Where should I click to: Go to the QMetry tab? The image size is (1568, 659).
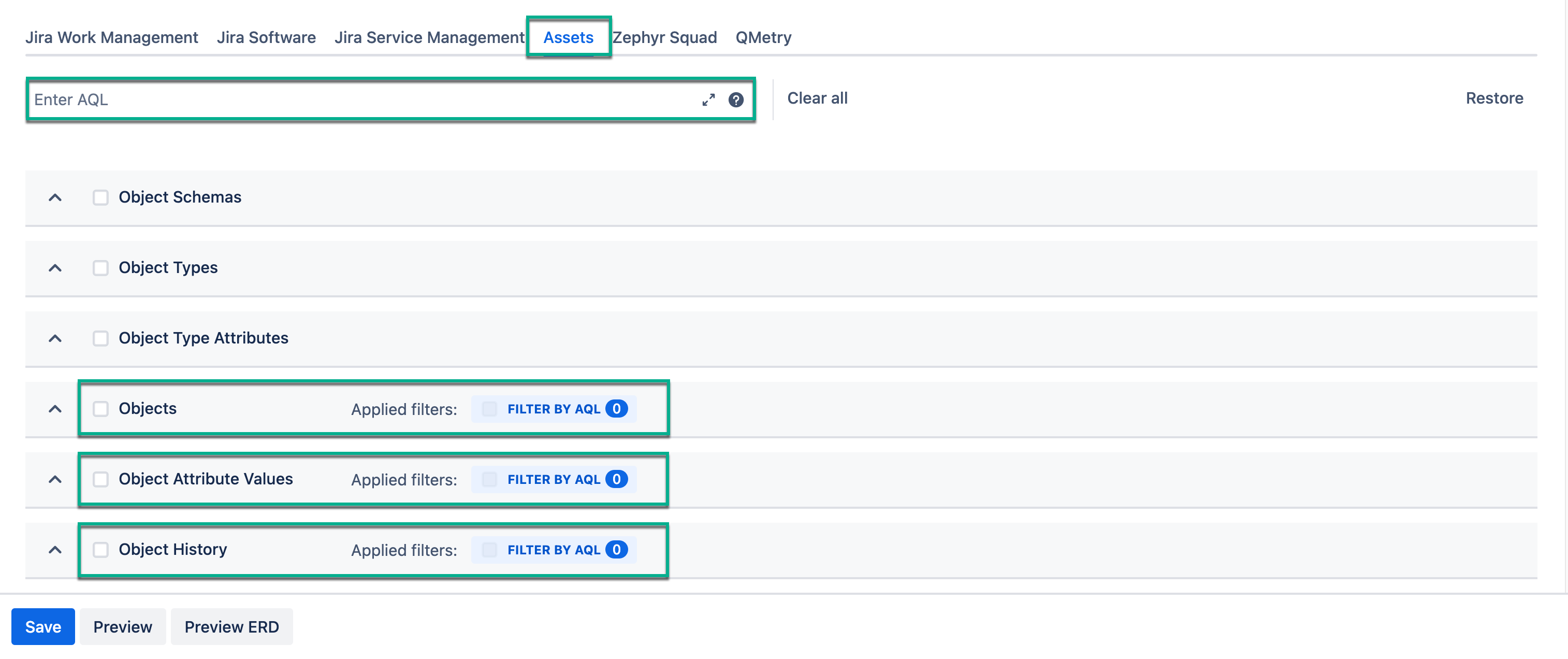click(x=763, y=38)
